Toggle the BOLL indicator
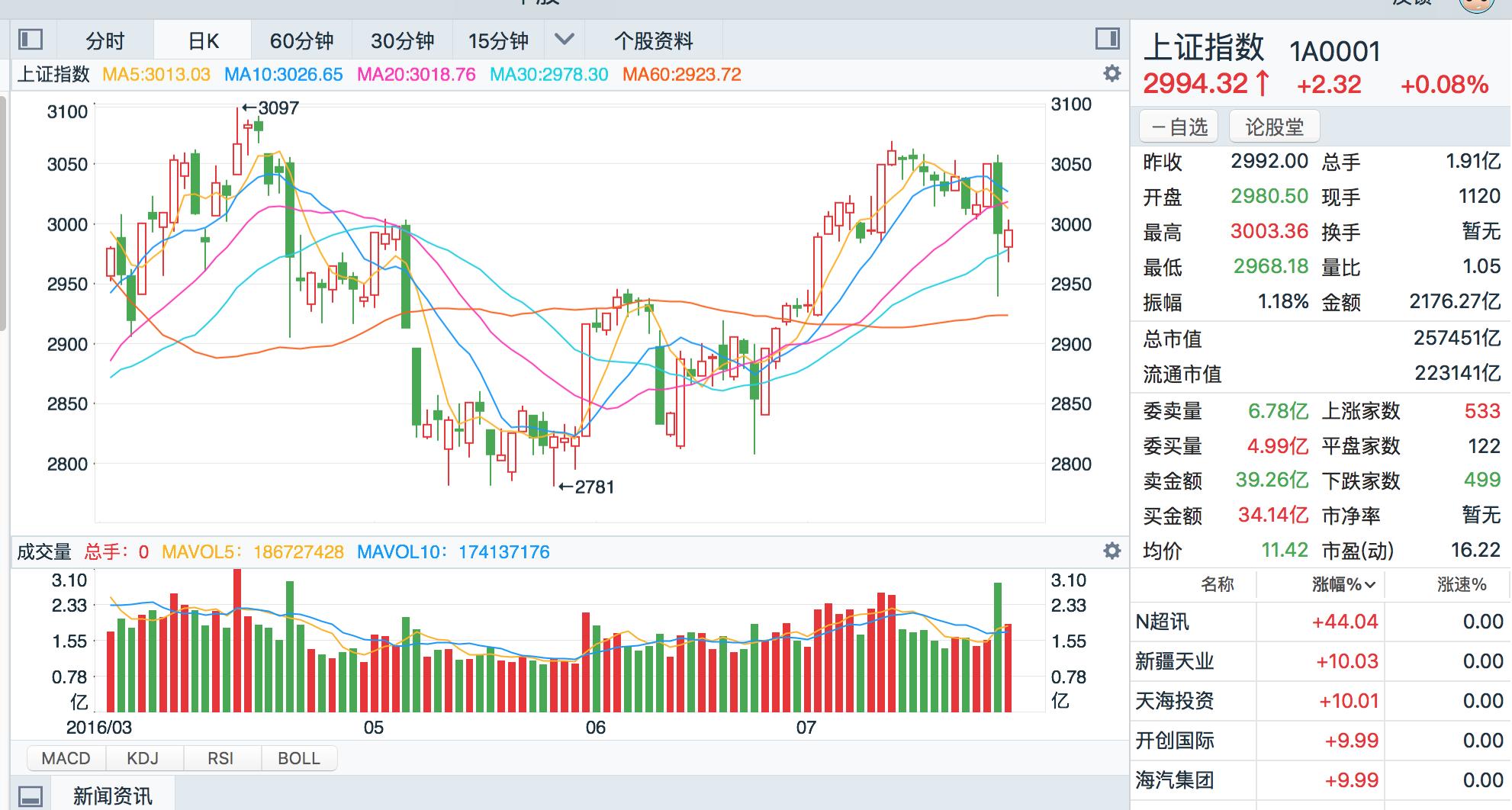Viewport: 1512px width, 810px height. (x=298, y=758)
